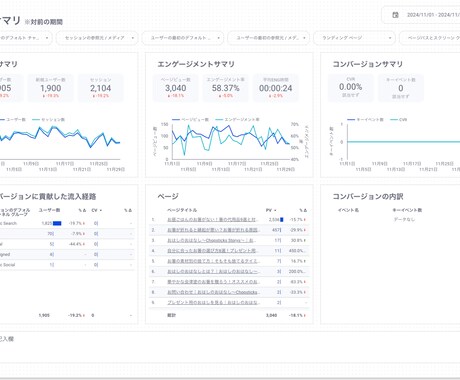
Task: Click the Search channel row in traffic table
Action: click(67, 223)
